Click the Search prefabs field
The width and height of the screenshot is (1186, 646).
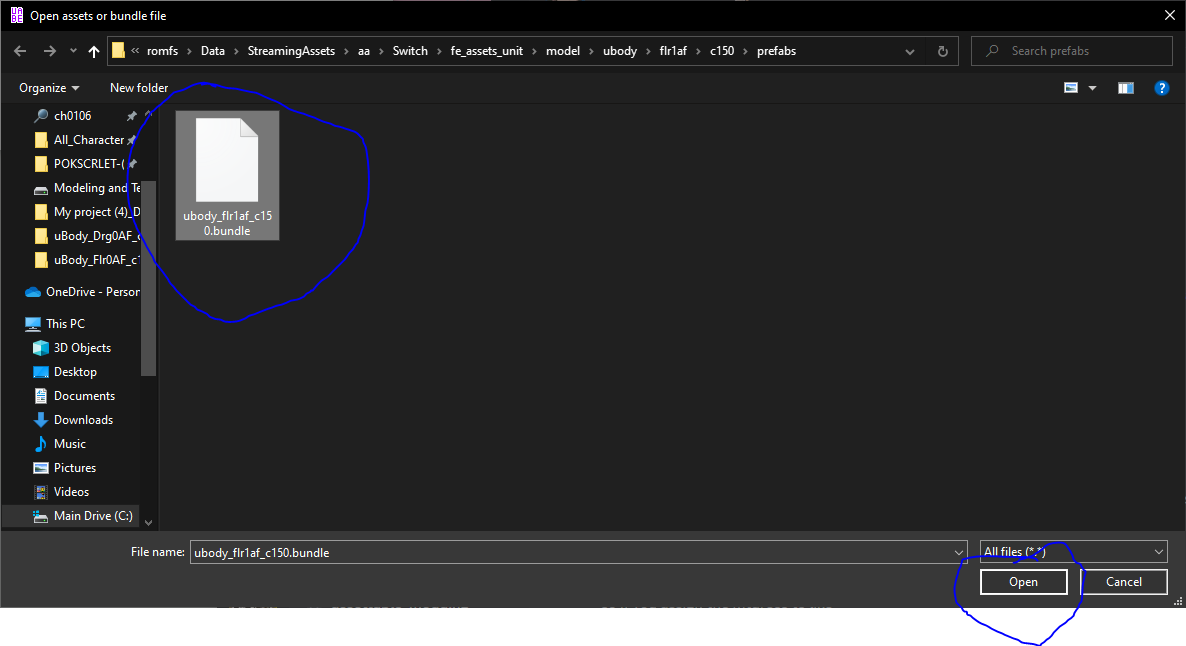(x=1072, y=51)
